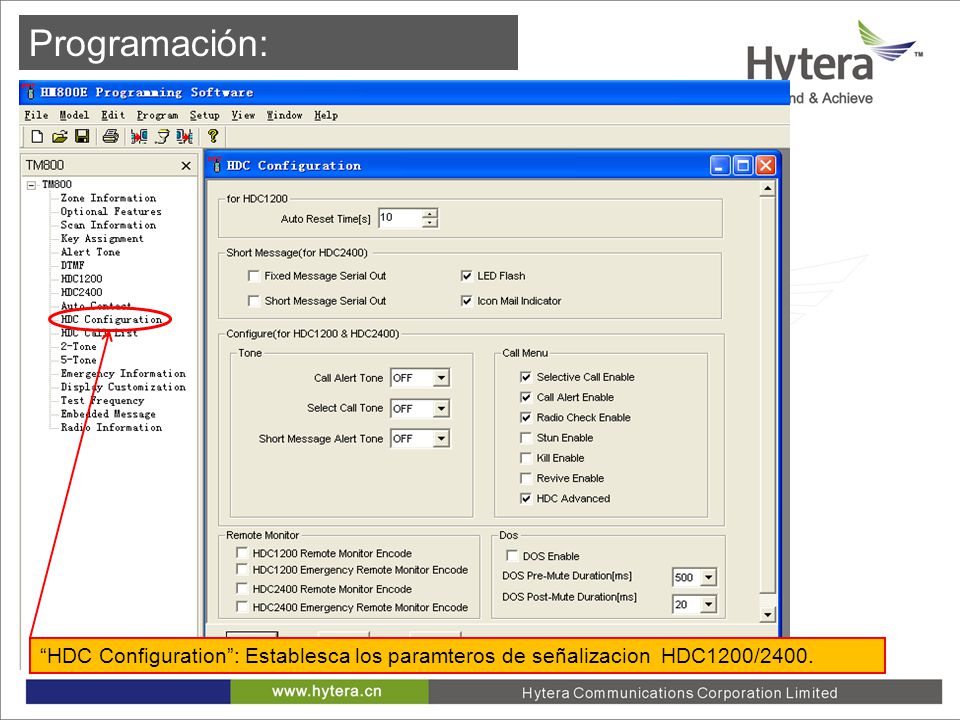Increase Auto Reset Time with up arrow

click(430, 213)
